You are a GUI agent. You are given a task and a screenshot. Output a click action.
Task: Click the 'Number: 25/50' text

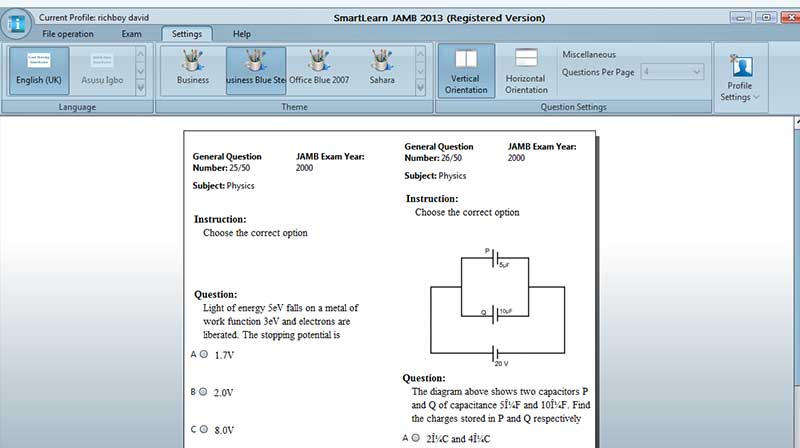221,168
